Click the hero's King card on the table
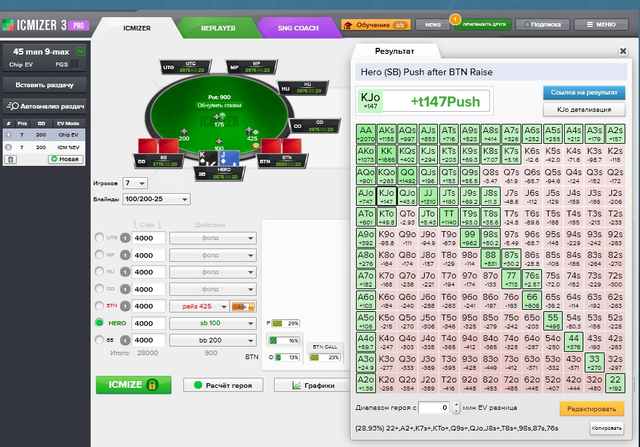This screenshot has height=447, width=640. 208,158
